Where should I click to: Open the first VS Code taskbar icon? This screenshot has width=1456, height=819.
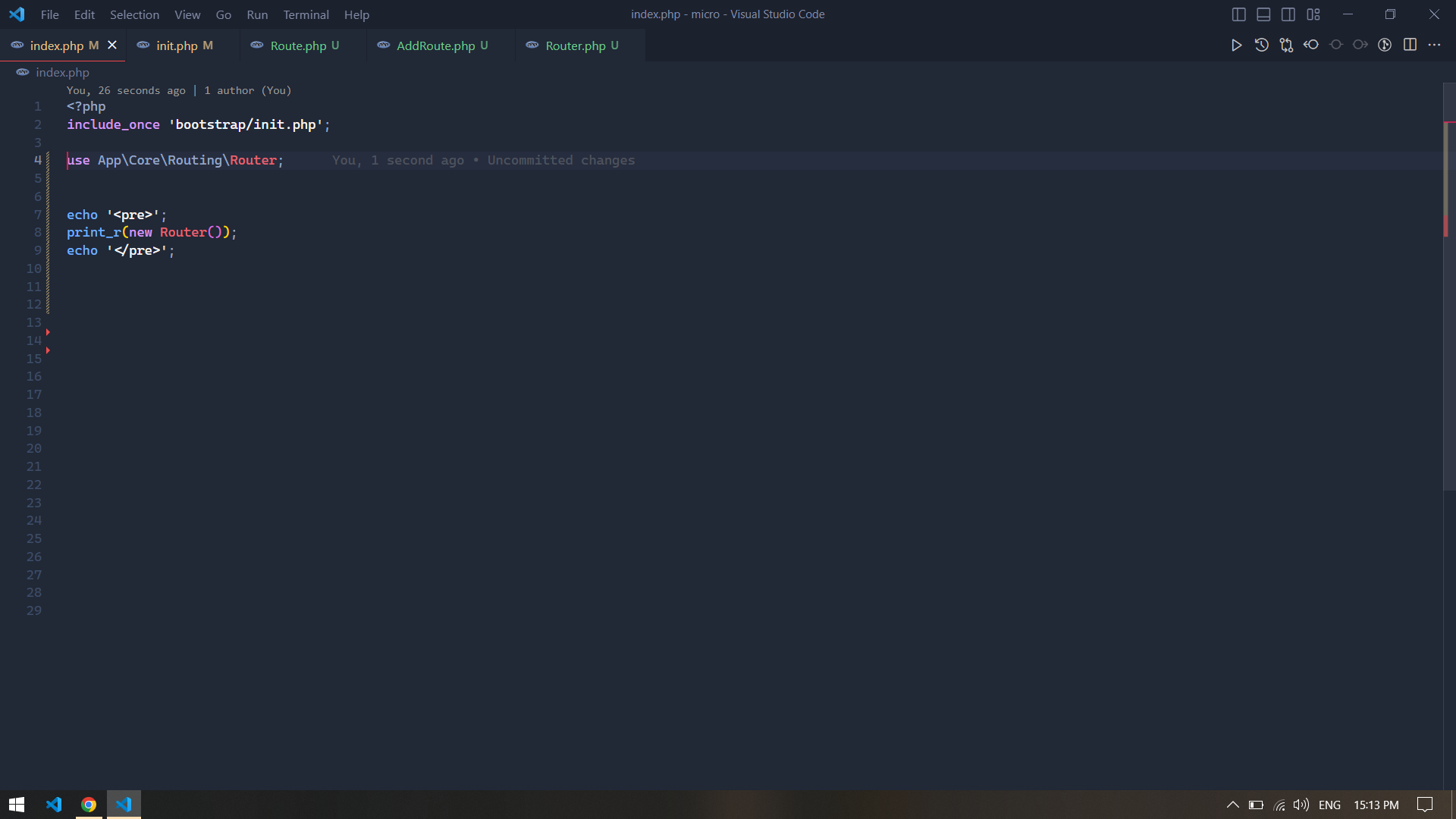(53, 805)
